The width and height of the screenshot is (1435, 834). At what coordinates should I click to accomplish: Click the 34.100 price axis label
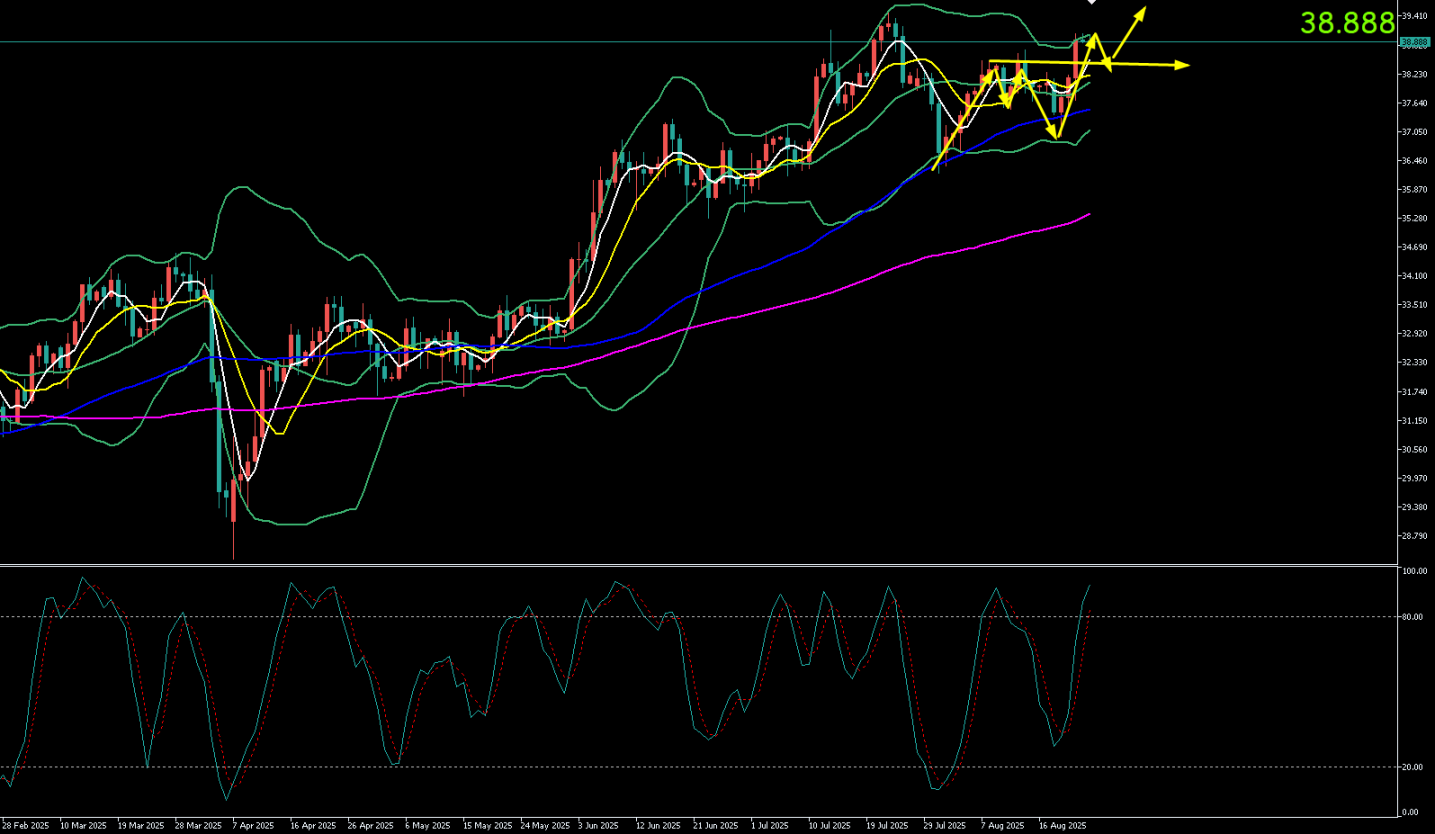1414,276
